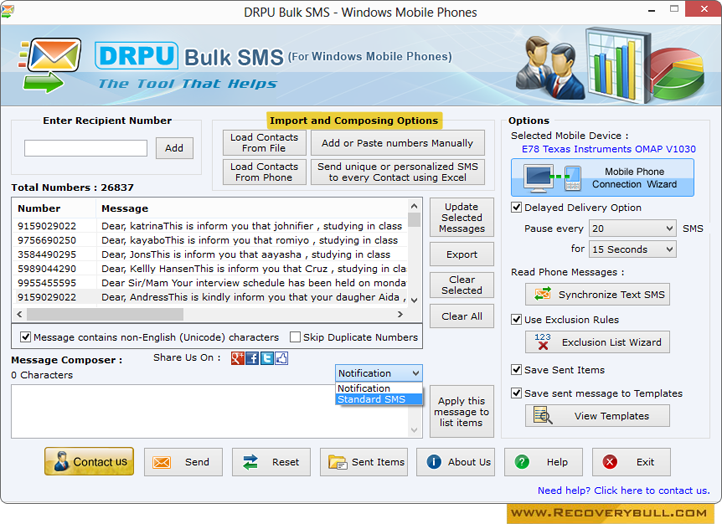This screenshot has height=524, width=722.
Task: Click the contact list vertical scroll up arrow
Action: coord(414,206)
